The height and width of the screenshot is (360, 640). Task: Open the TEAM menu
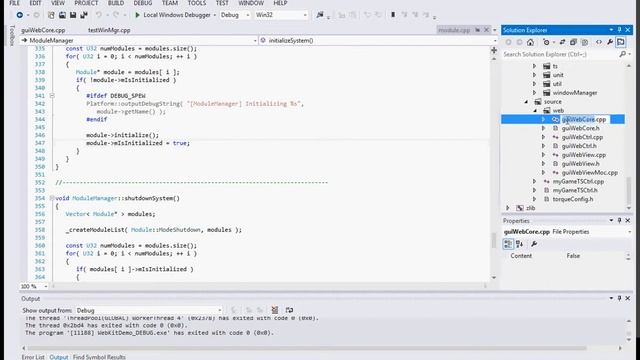coord(170,3)
